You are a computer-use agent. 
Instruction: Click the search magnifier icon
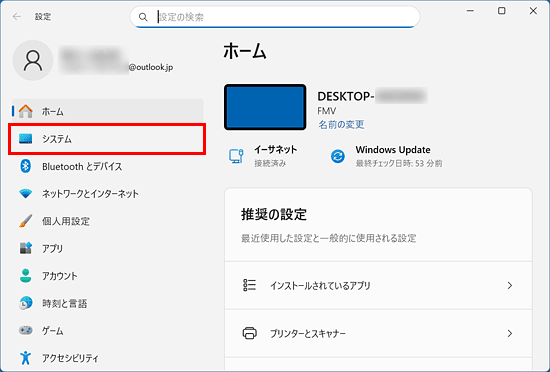click(x=143, y=17)
